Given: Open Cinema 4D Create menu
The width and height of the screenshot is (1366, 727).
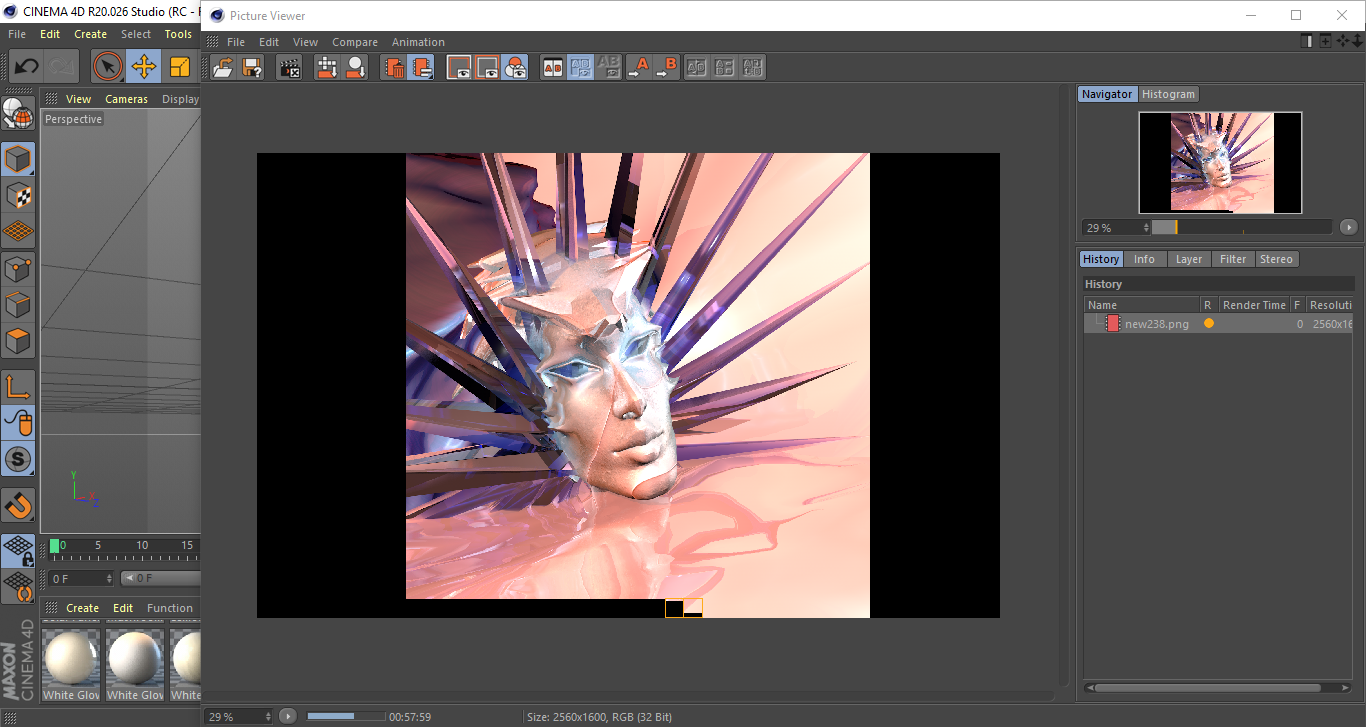Looking at the screenshot, I should [90, 34].
